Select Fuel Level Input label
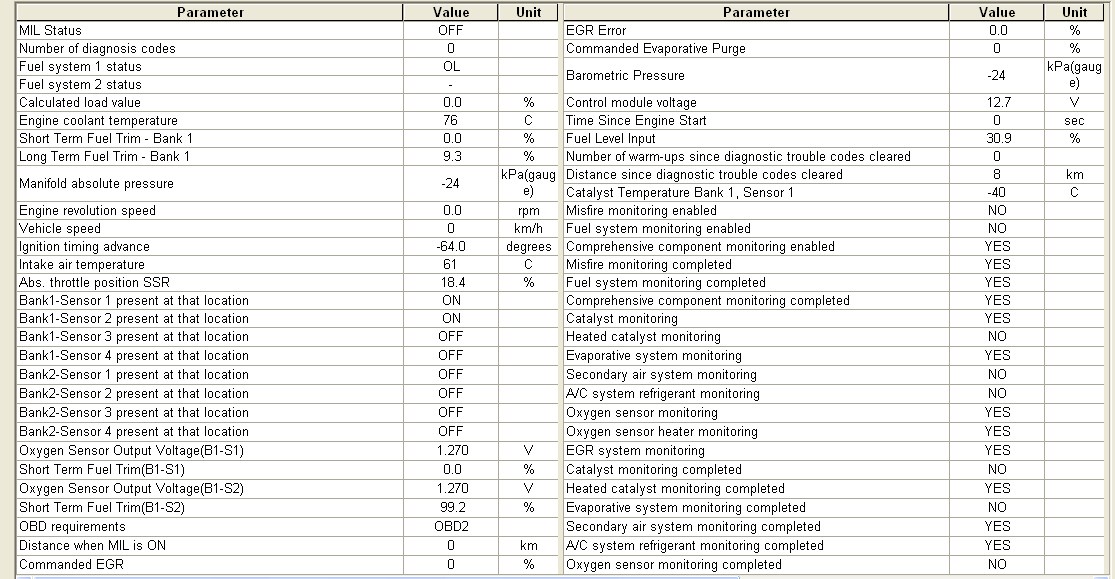Image resolution: width=1115 pixels, height=579 pixels. click(x=611, y=139)
